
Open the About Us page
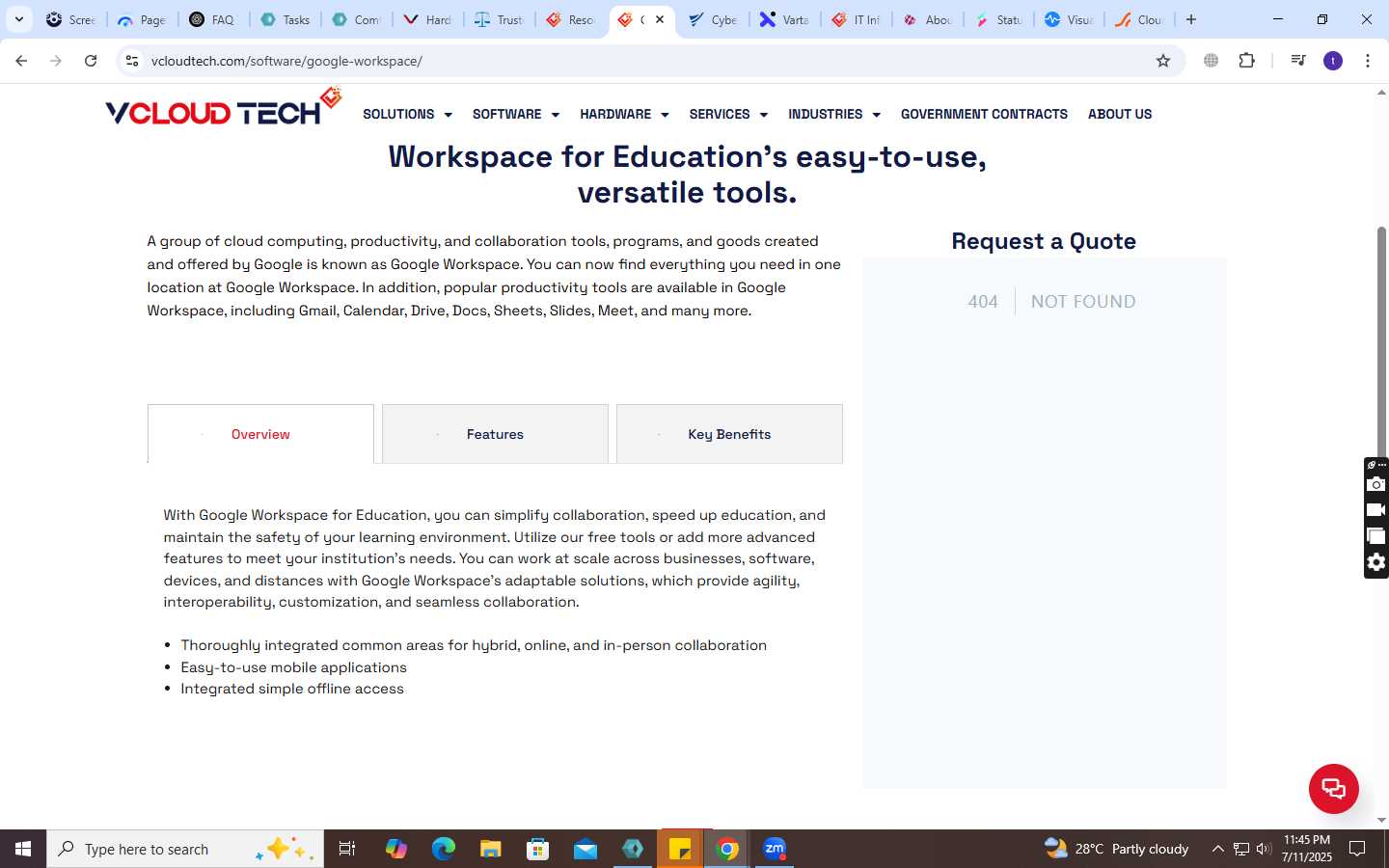1120,114
